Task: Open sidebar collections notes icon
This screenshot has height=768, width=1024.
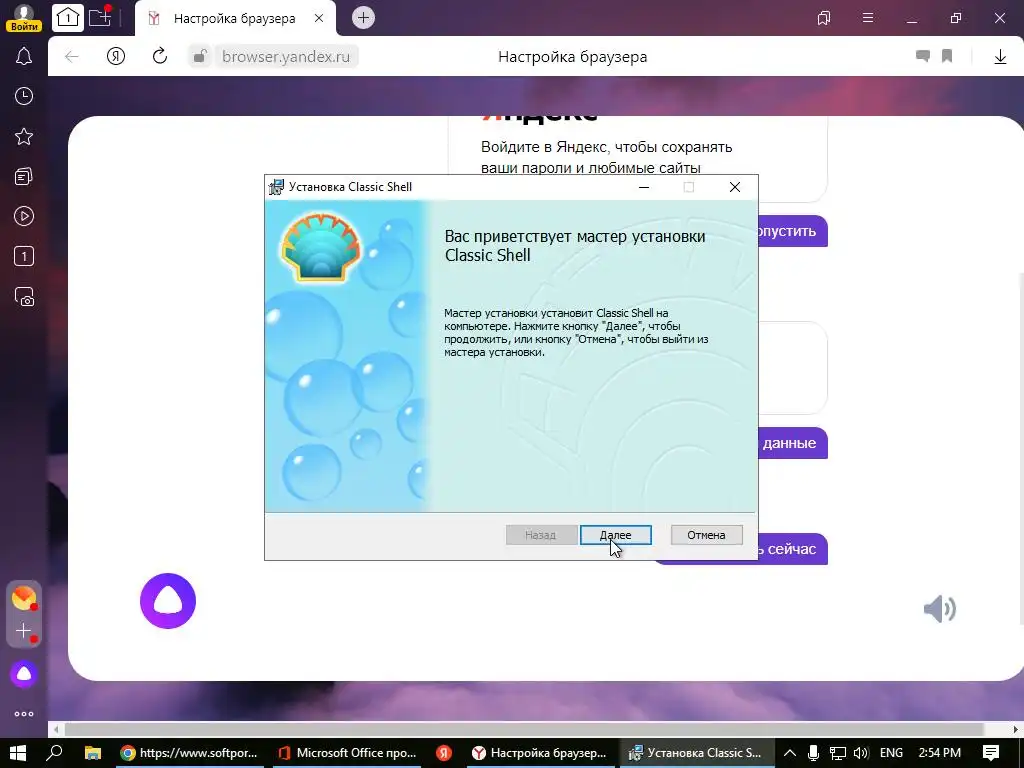Action: [24, 176]
